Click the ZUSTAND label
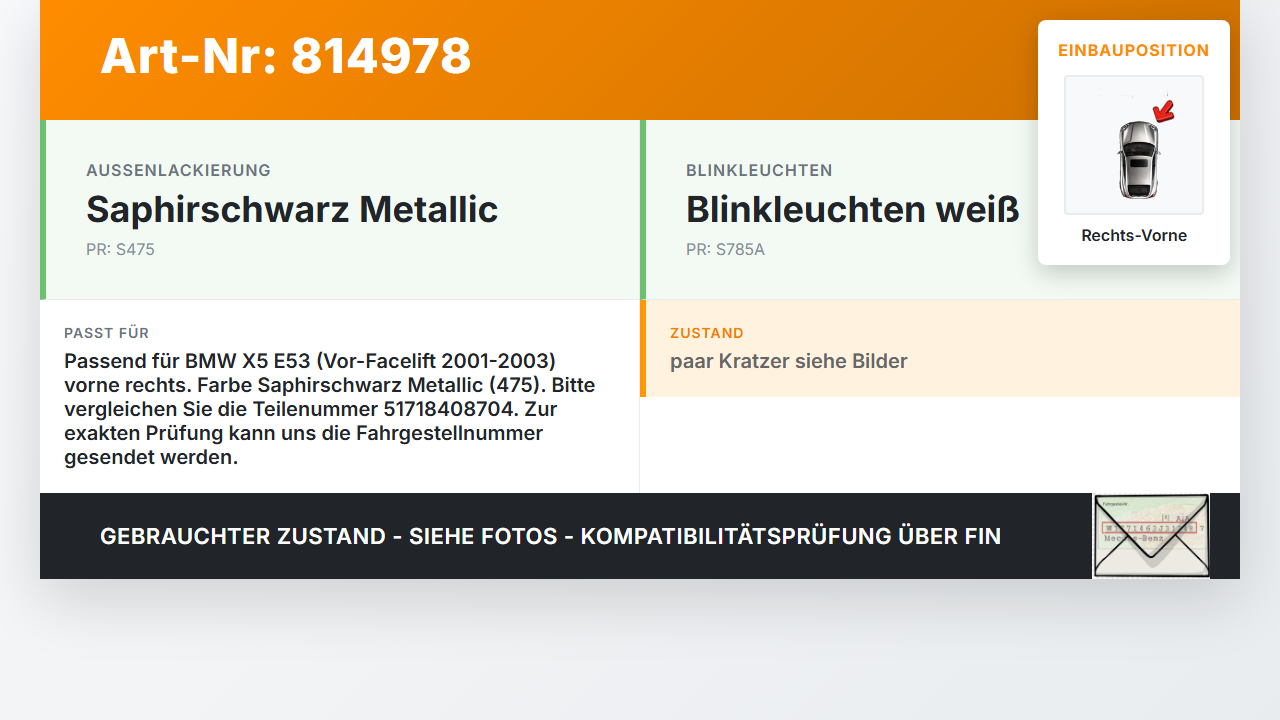 click(x=707, y=333)
